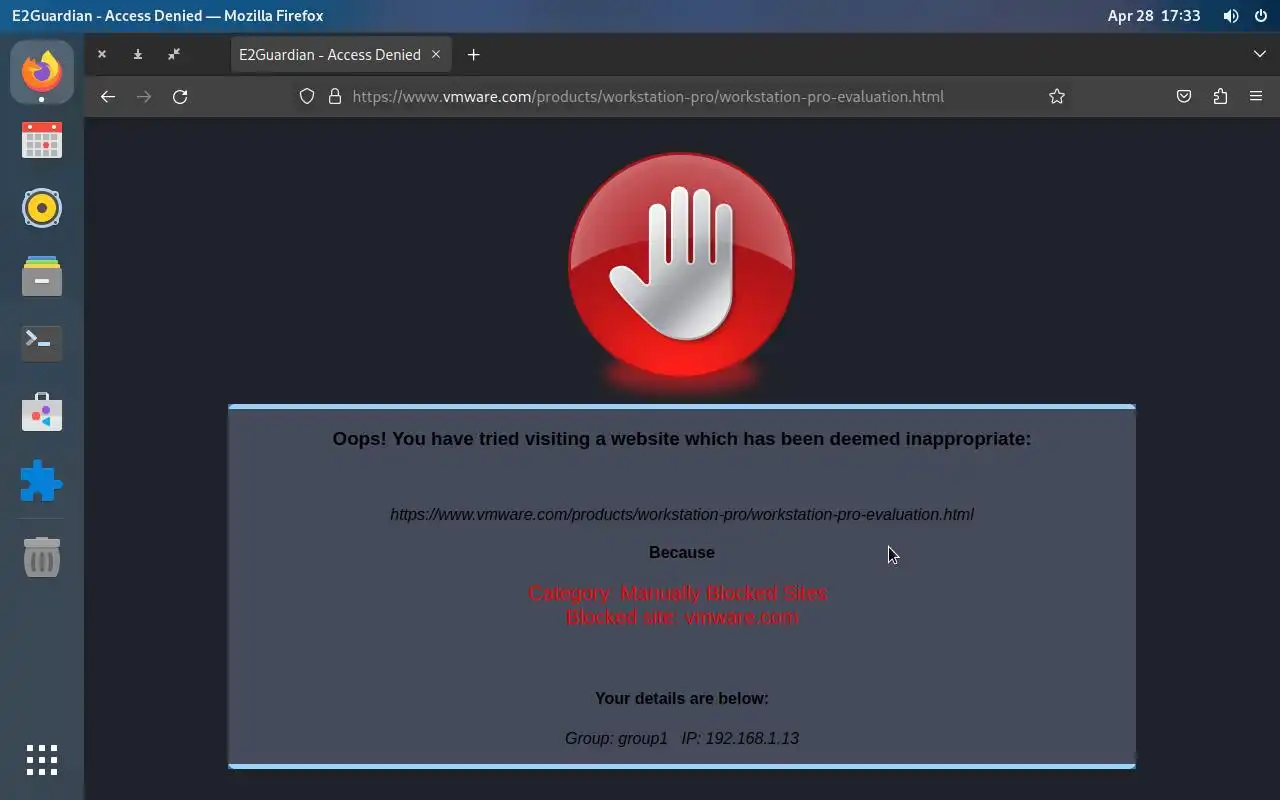The image size is (1280, 800).
Task: Close the E2Guardian tab
Action: tap(436, 54)
